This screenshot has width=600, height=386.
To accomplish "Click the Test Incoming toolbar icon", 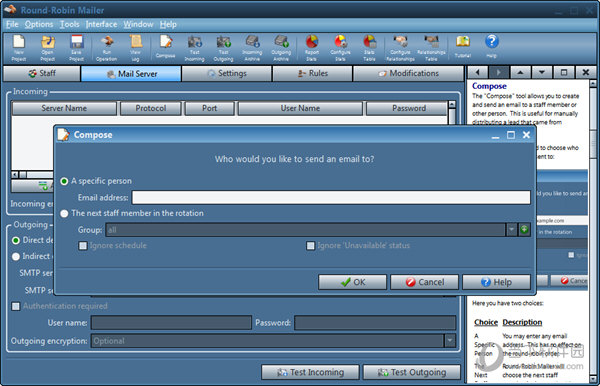I will [194, 48].
